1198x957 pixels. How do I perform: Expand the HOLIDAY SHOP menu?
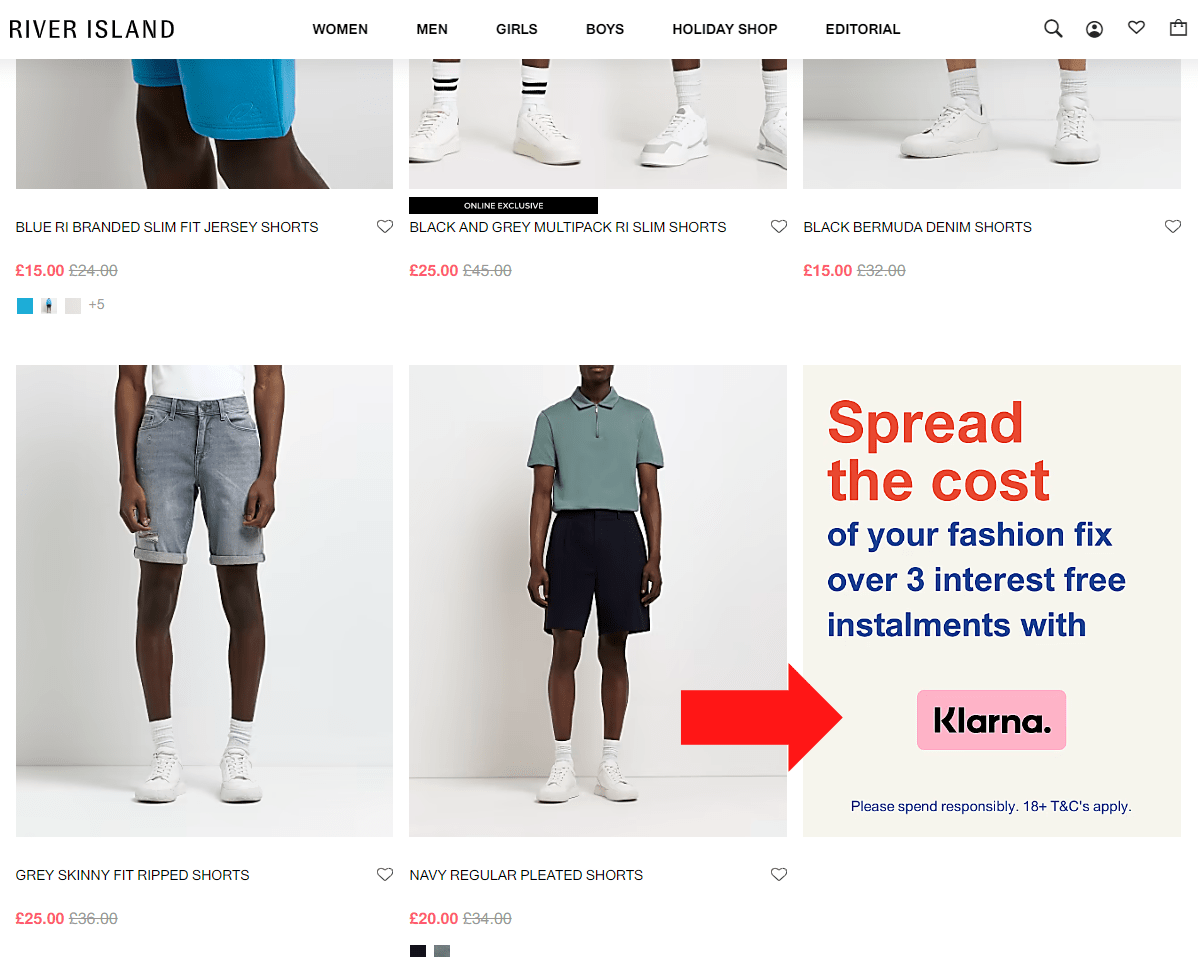724,29
